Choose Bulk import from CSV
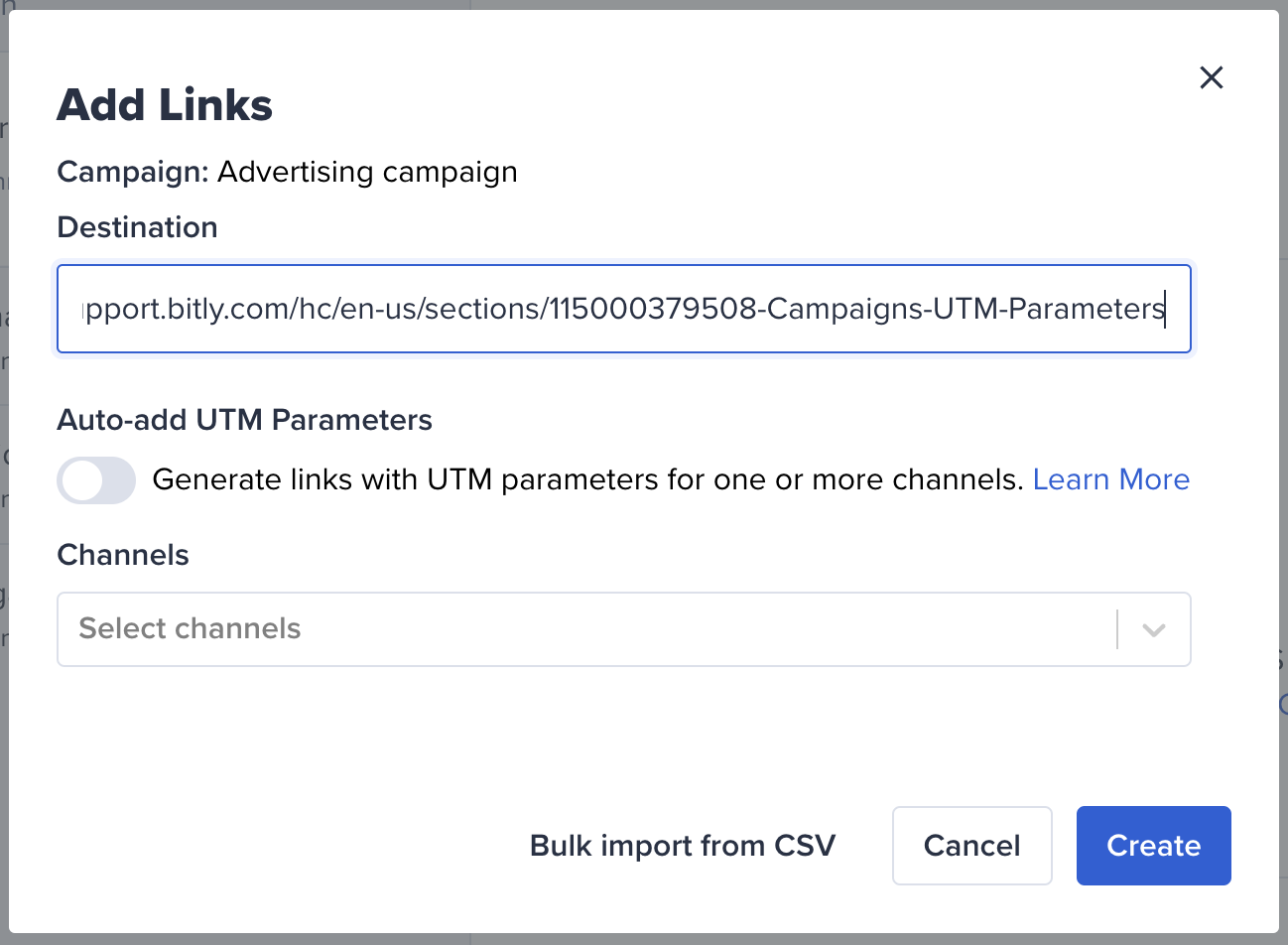The width and height of the screenshot is (1288, 945). (x=683, y=846)
